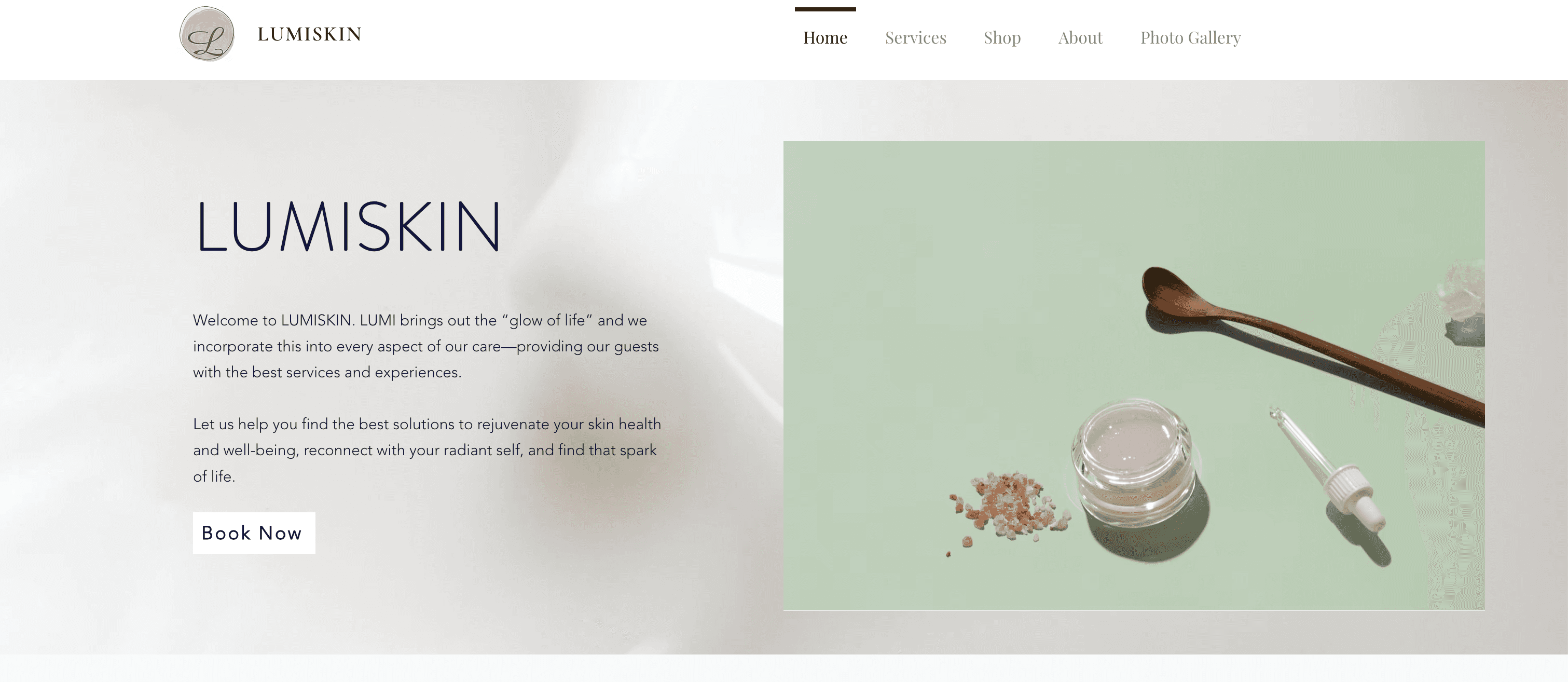Click the wooden spoon in the photo
This screenshot has height=682, width=1568.
(x=1309, y=344)
